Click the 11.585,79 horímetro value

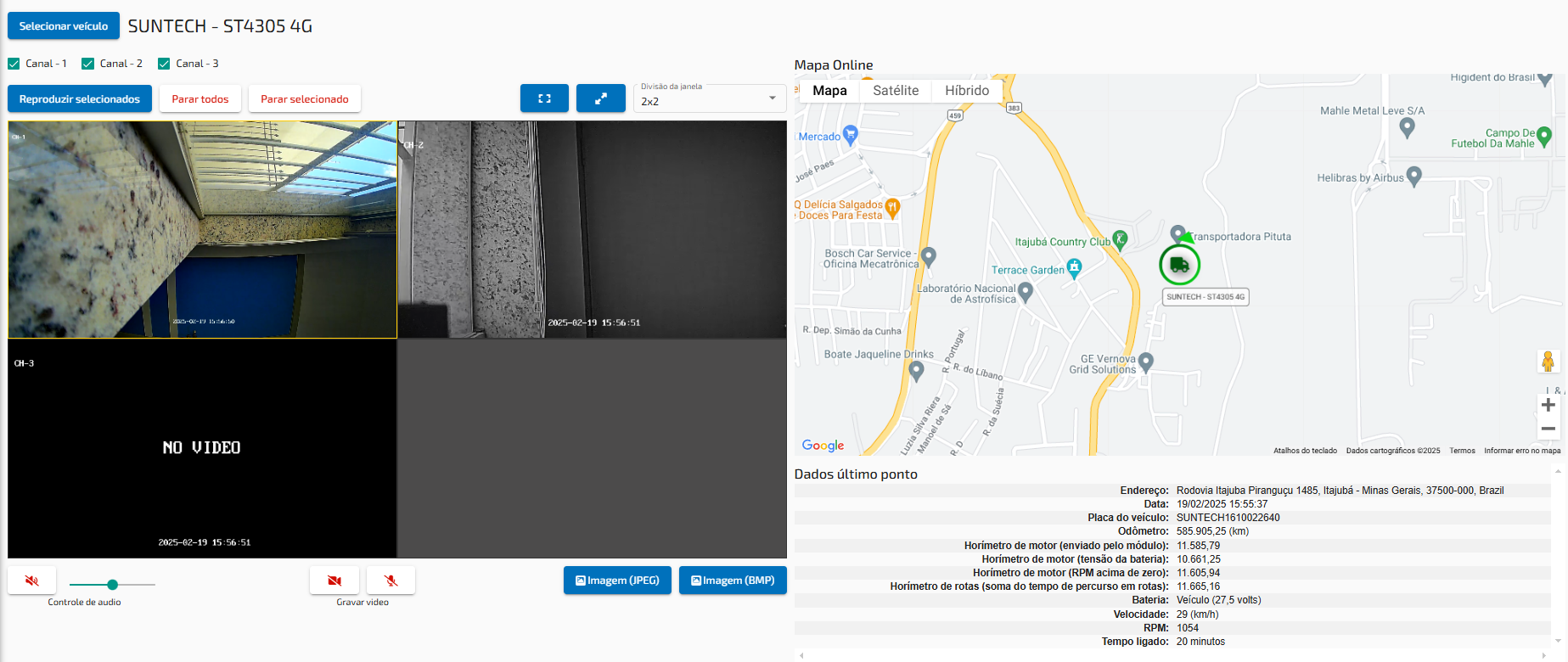click(x=1198, y=546)
